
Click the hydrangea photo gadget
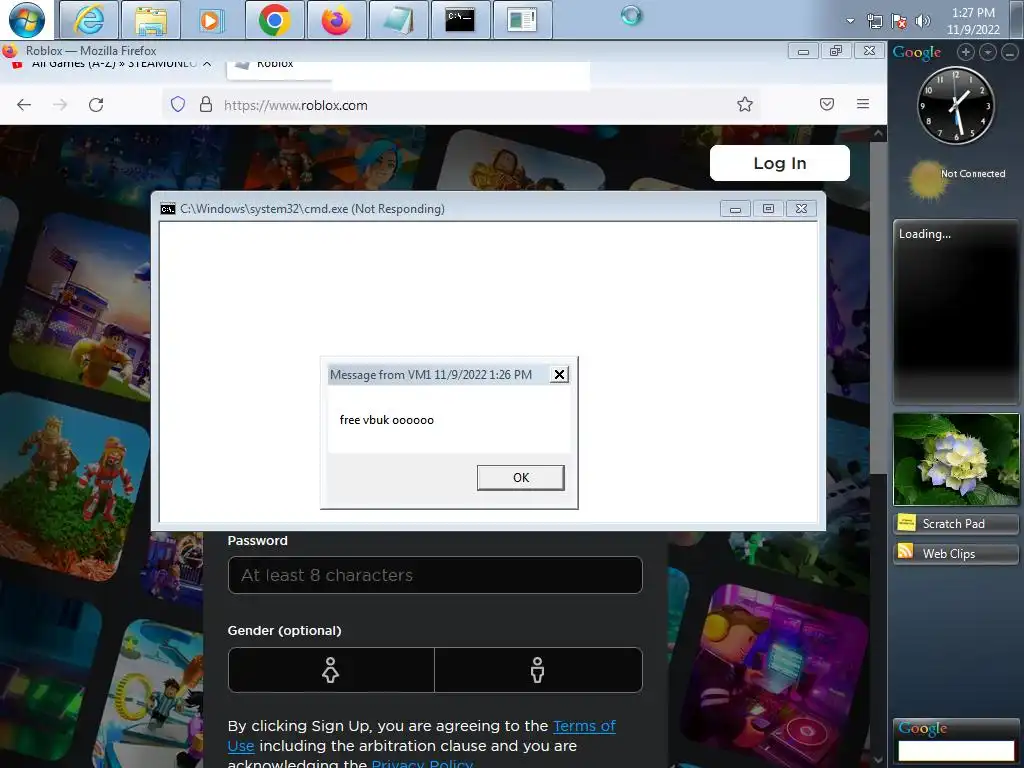coord(956,459)
